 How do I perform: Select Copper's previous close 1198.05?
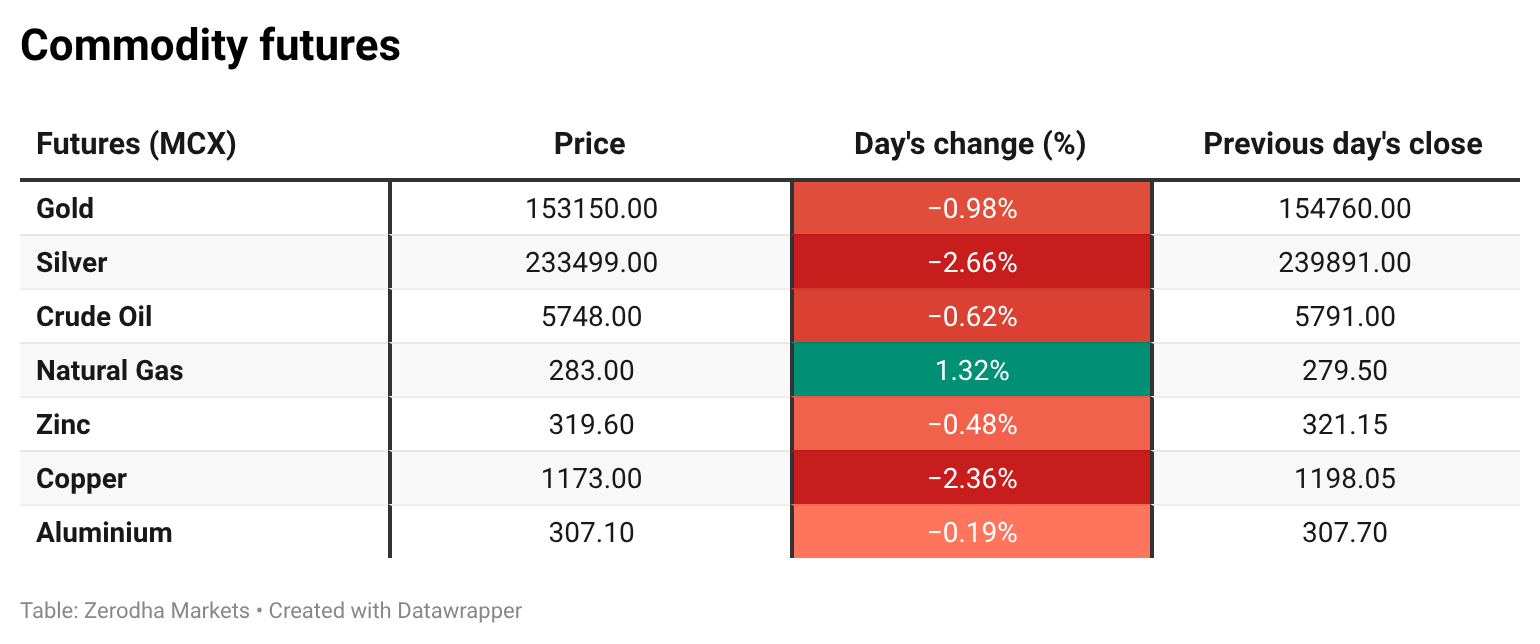pyautogui.click(x=1344, y=479)
